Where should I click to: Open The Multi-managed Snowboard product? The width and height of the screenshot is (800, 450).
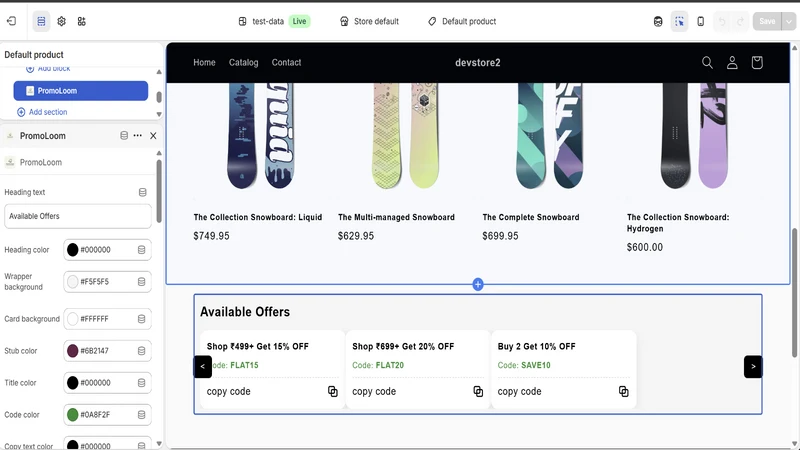[396, 217]
